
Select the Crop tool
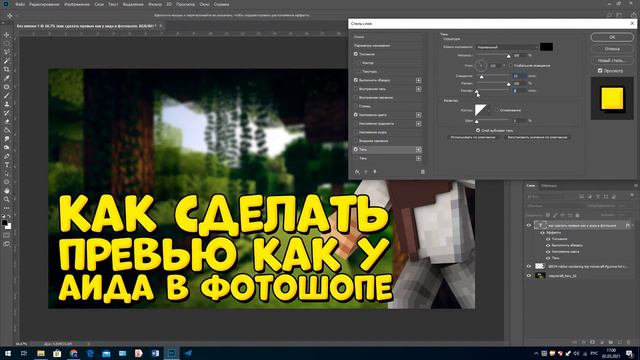[x=7, y=70]
